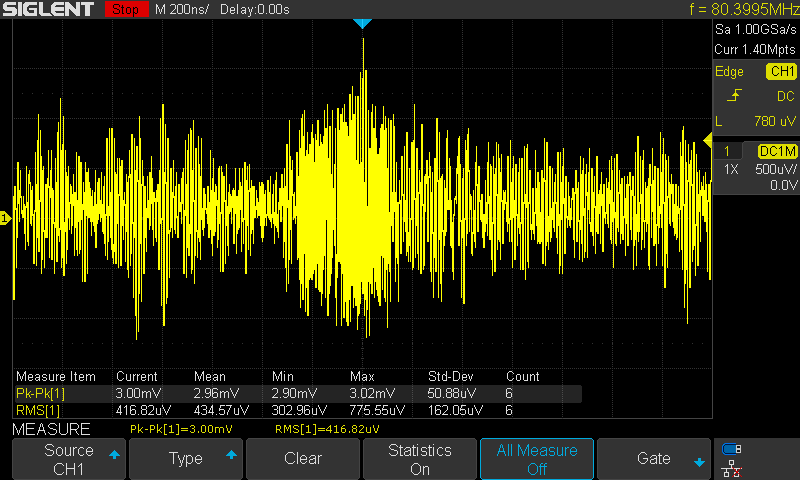
Task: Clear the measurement statistics
Action: pyautogui.click(x=303, y=459)
